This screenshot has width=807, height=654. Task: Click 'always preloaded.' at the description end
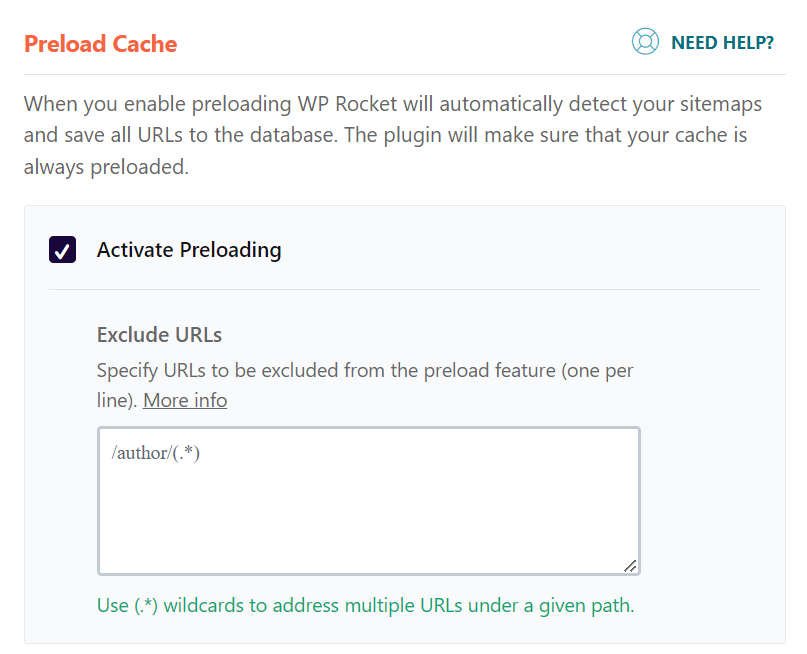click(106, 167)
